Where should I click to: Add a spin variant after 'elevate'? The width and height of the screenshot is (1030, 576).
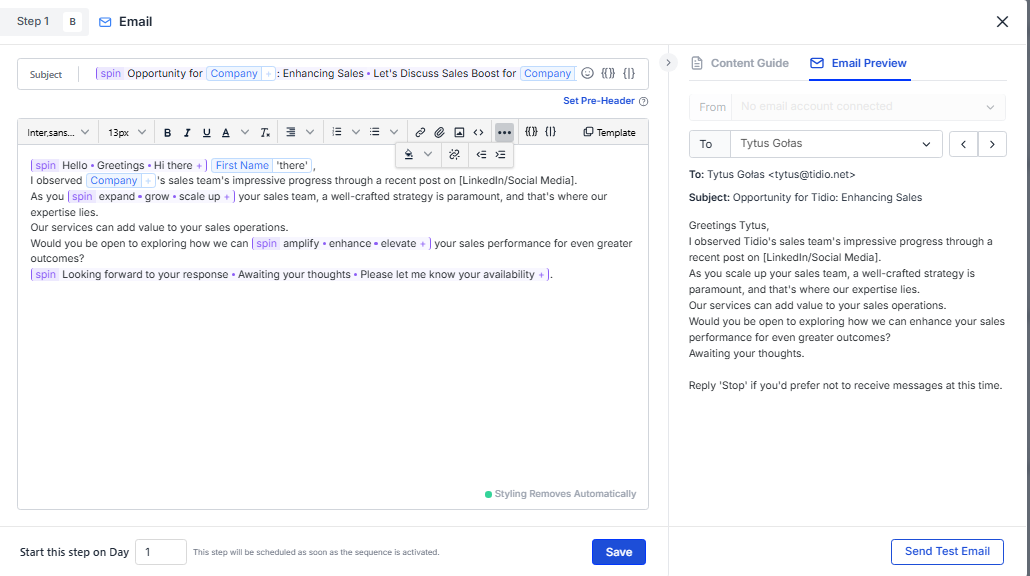[423, 244]
